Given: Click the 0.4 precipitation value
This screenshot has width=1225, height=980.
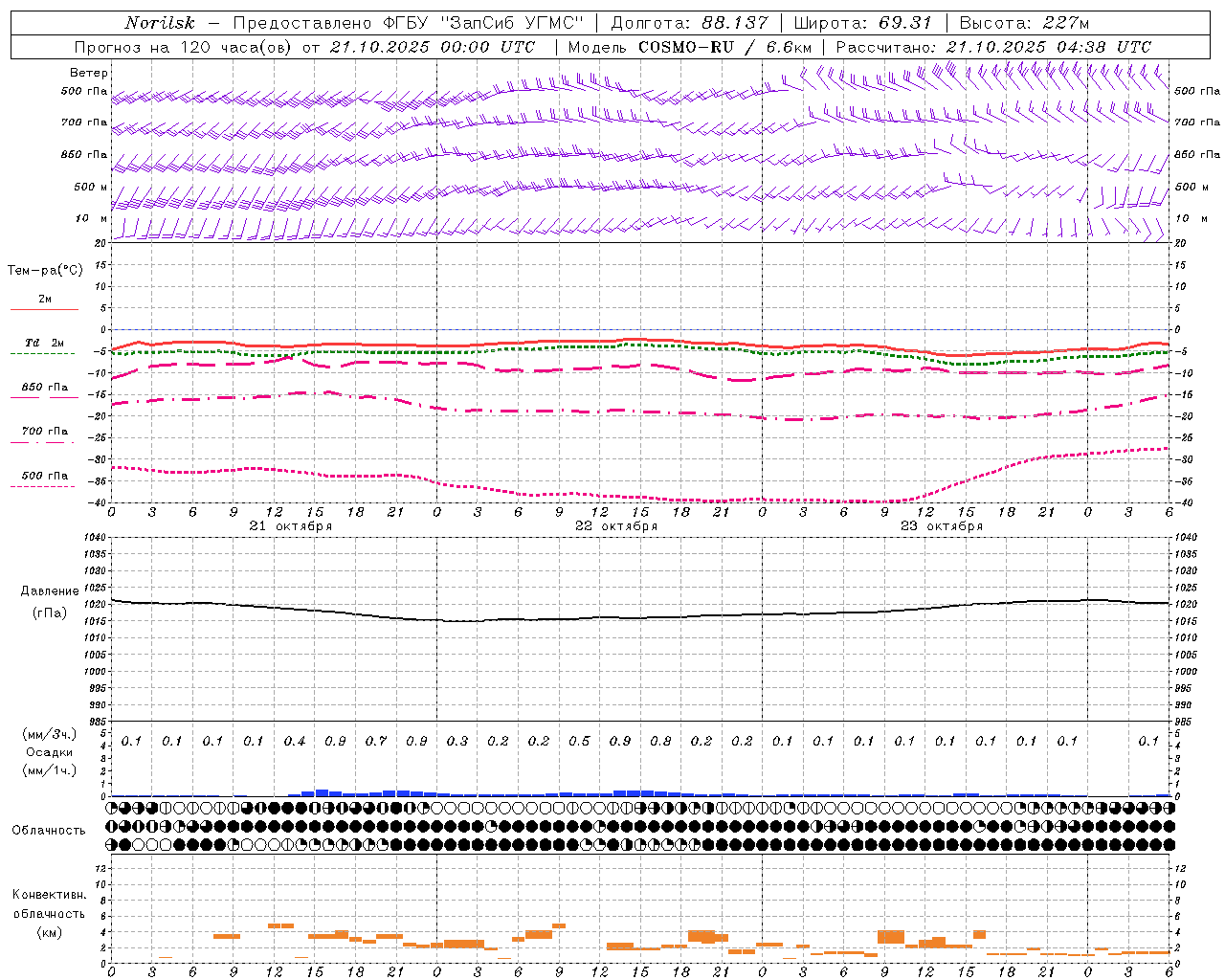Looking at the screenshot, I should 295,741.
